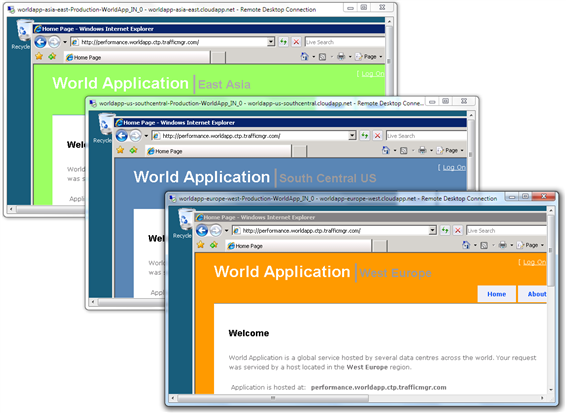Viewport: 566px width, 413px height.
Task: Click scroll-up arrow in South Central US window
Action: [471, 115]
